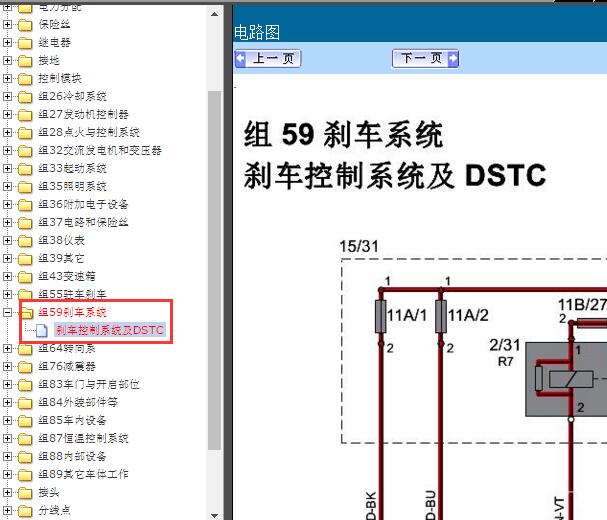
Task: Expand the 继电器 folder
Action: tap(7, 42)
